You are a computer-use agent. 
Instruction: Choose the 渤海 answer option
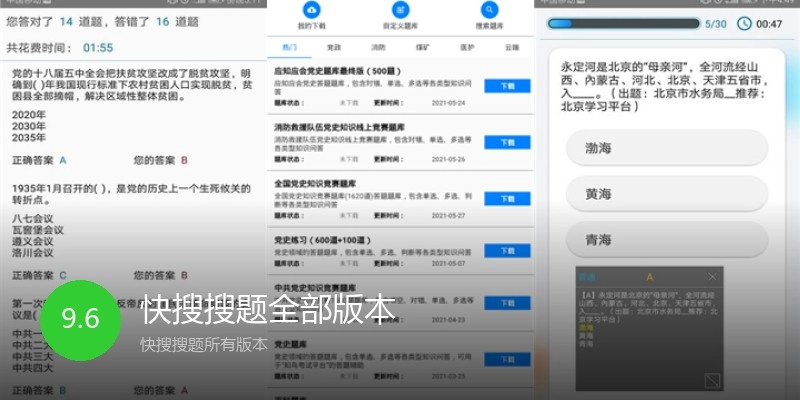pos(667,148)
